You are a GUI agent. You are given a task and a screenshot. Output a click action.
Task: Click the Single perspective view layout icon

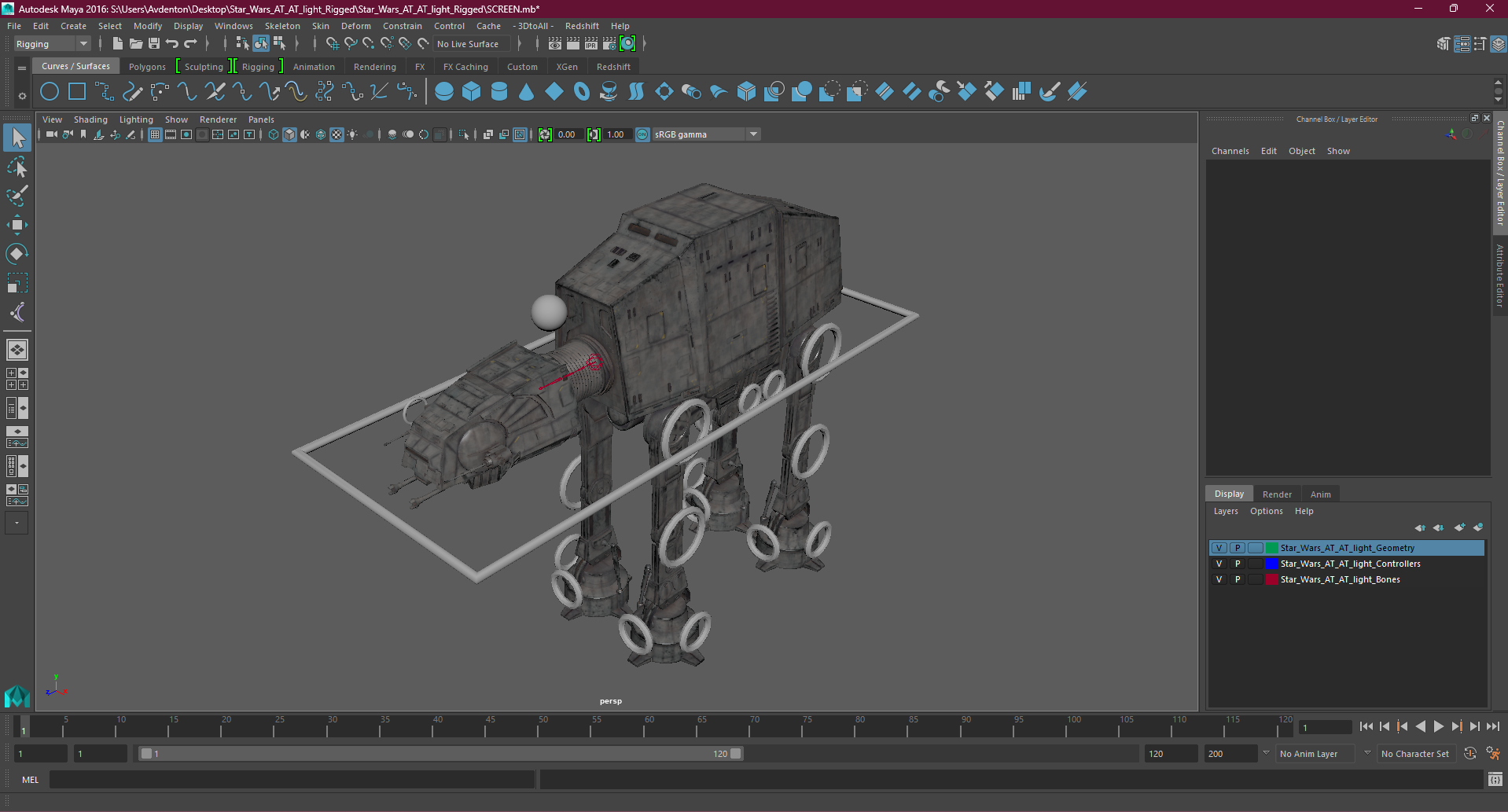tap(17, 349)
